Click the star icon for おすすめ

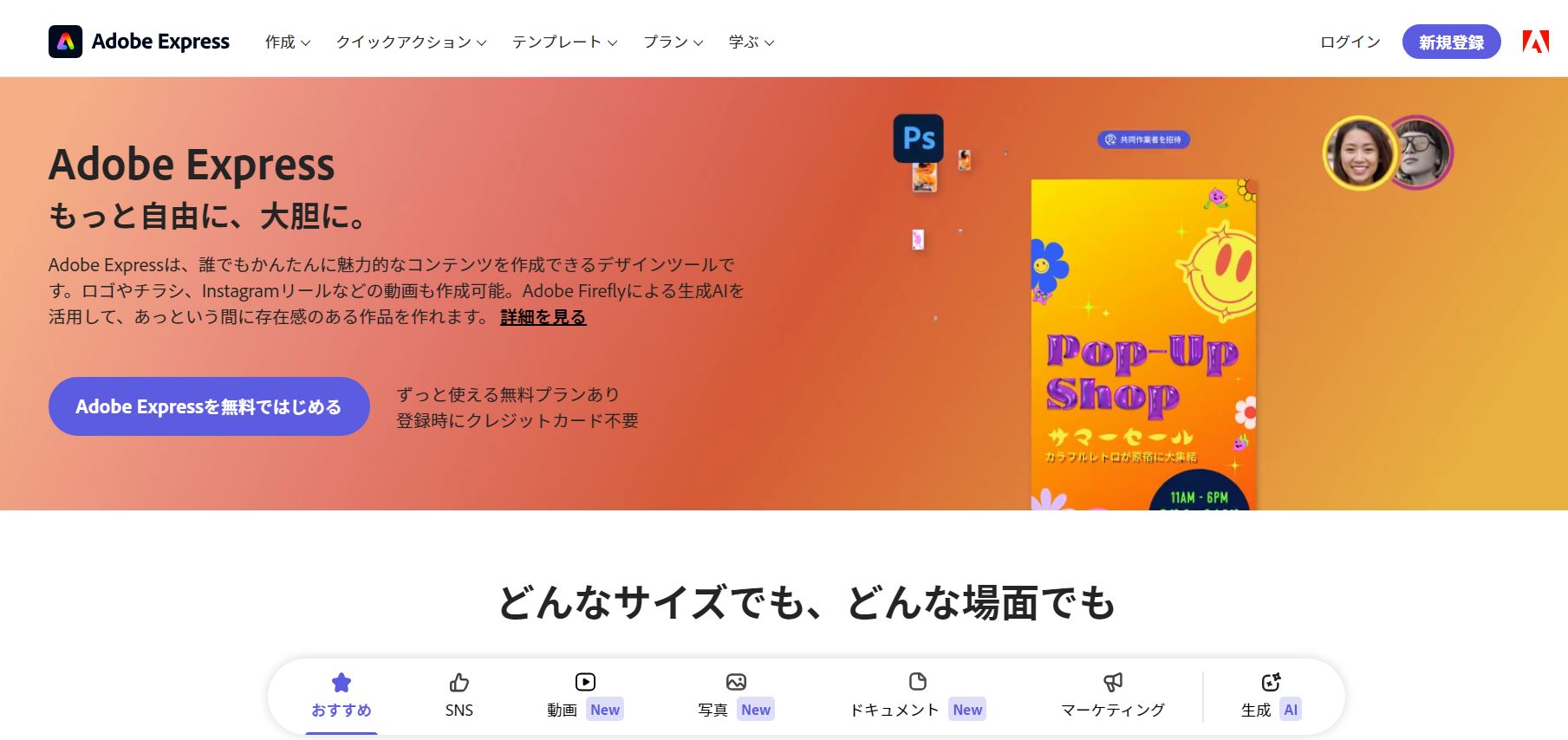342,683
